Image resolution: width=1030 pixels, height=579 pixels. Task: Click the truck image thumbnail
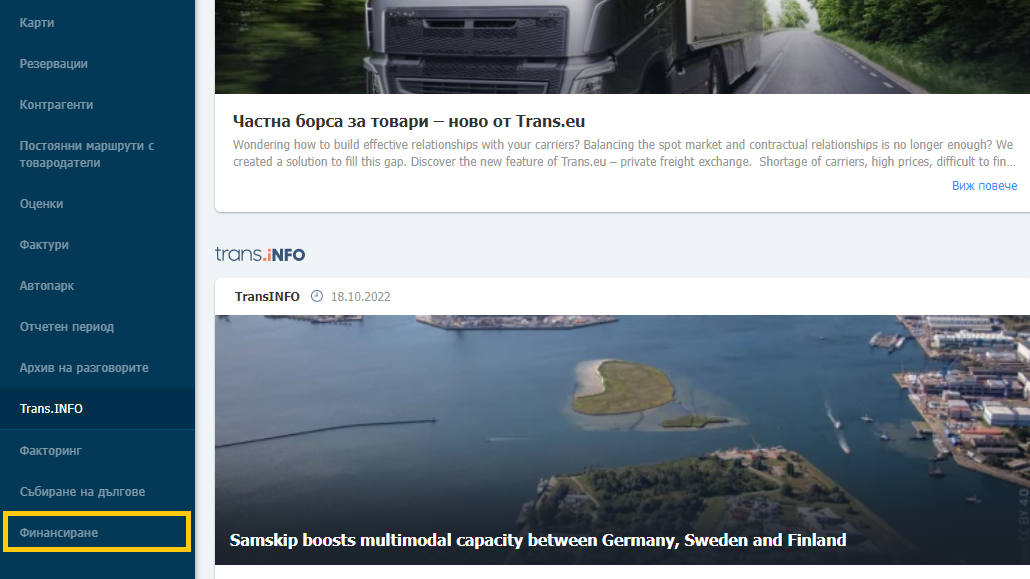622,47
